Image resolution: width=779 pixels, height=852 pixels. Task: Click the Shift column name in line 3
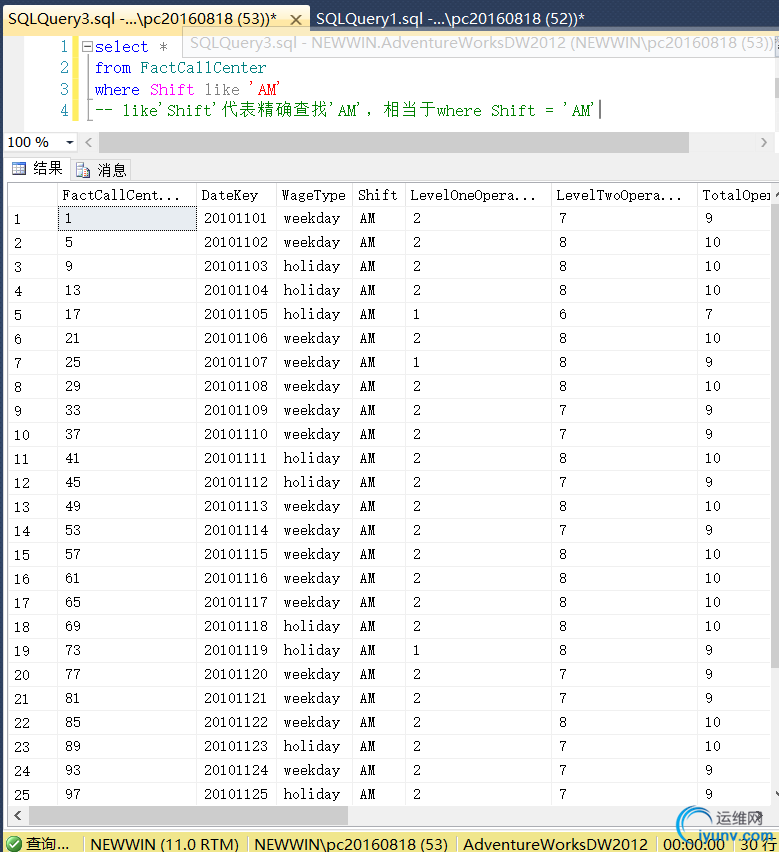coord(172,89)
